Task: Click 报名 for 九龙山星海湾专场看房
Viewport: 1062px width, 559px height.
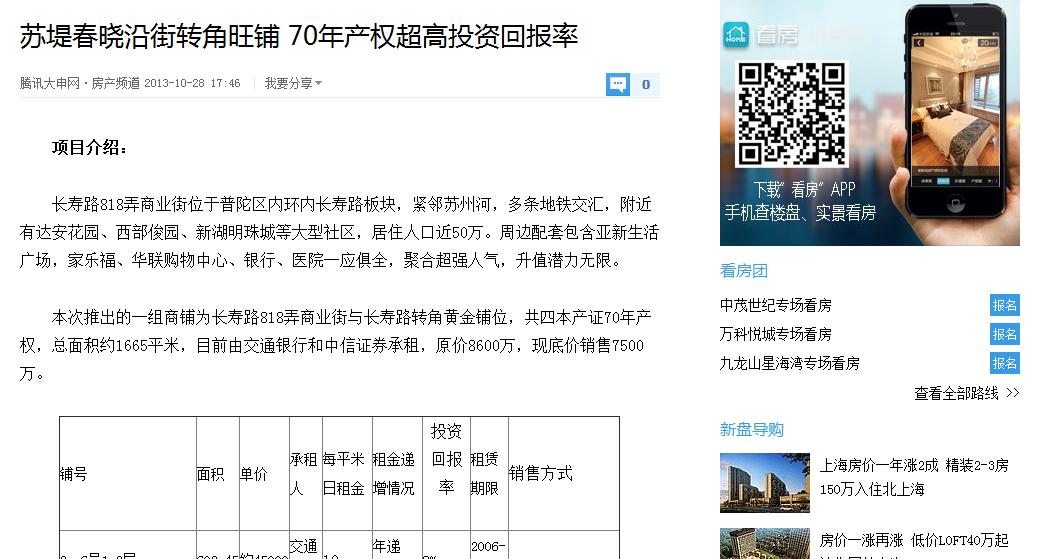Action: pos(1004,363)
